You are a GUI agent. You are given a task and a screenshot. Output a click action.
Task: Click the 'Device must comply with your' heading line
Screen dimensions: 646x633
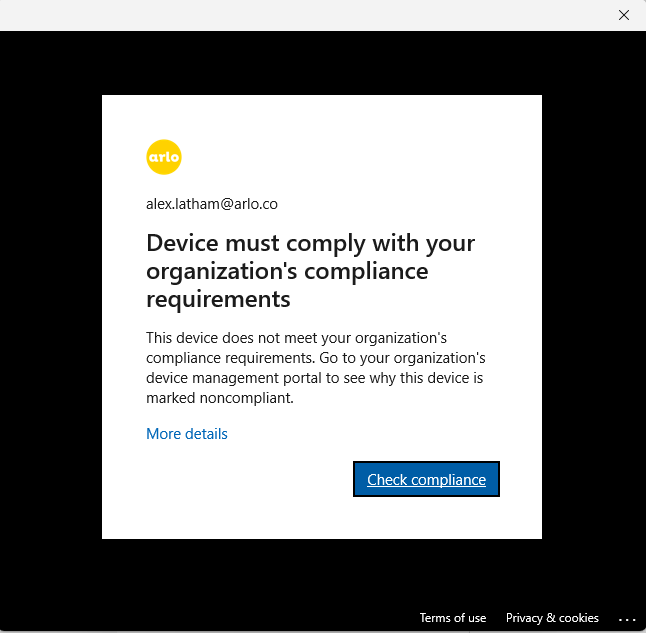coord(310,243)
